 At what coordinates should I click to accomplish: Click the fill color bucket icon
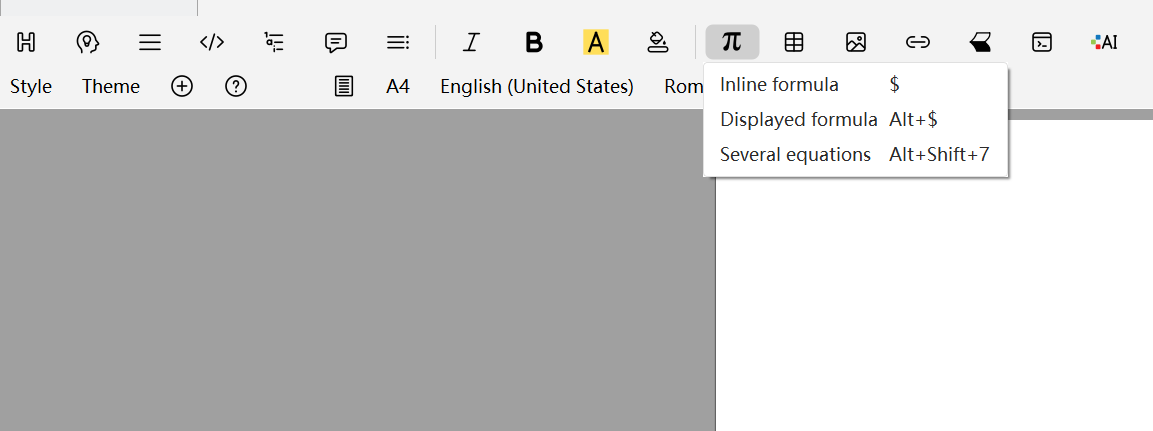click(x=657, y=42)
